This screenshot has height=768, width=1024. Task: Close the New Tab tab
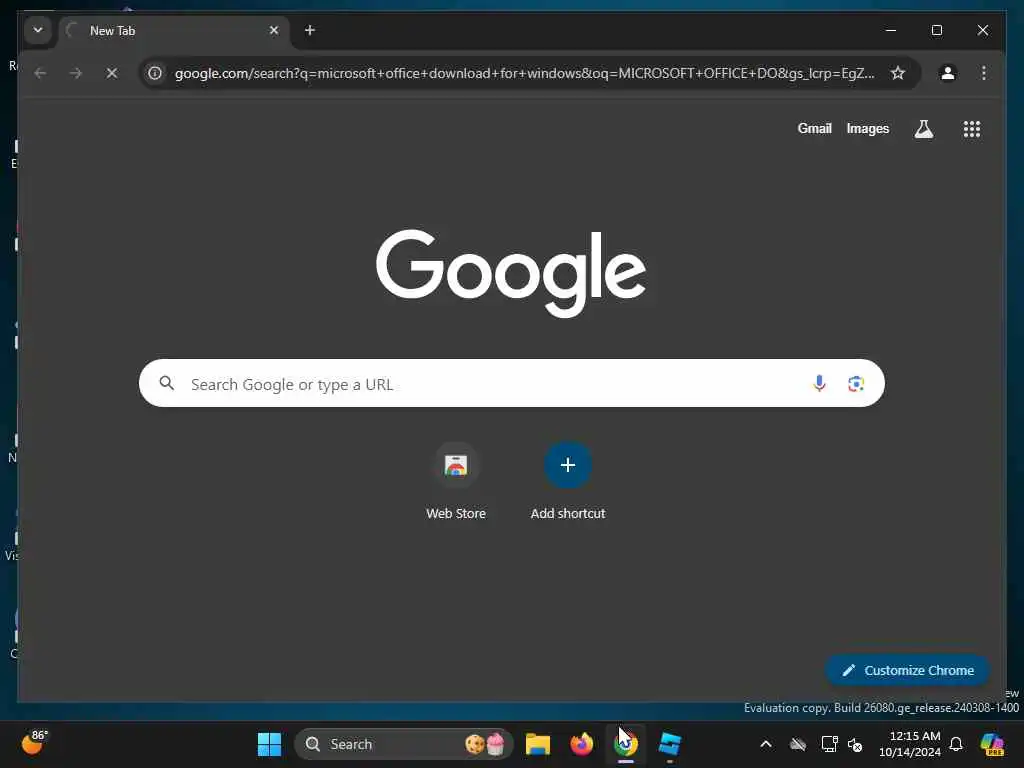point(274,30)
